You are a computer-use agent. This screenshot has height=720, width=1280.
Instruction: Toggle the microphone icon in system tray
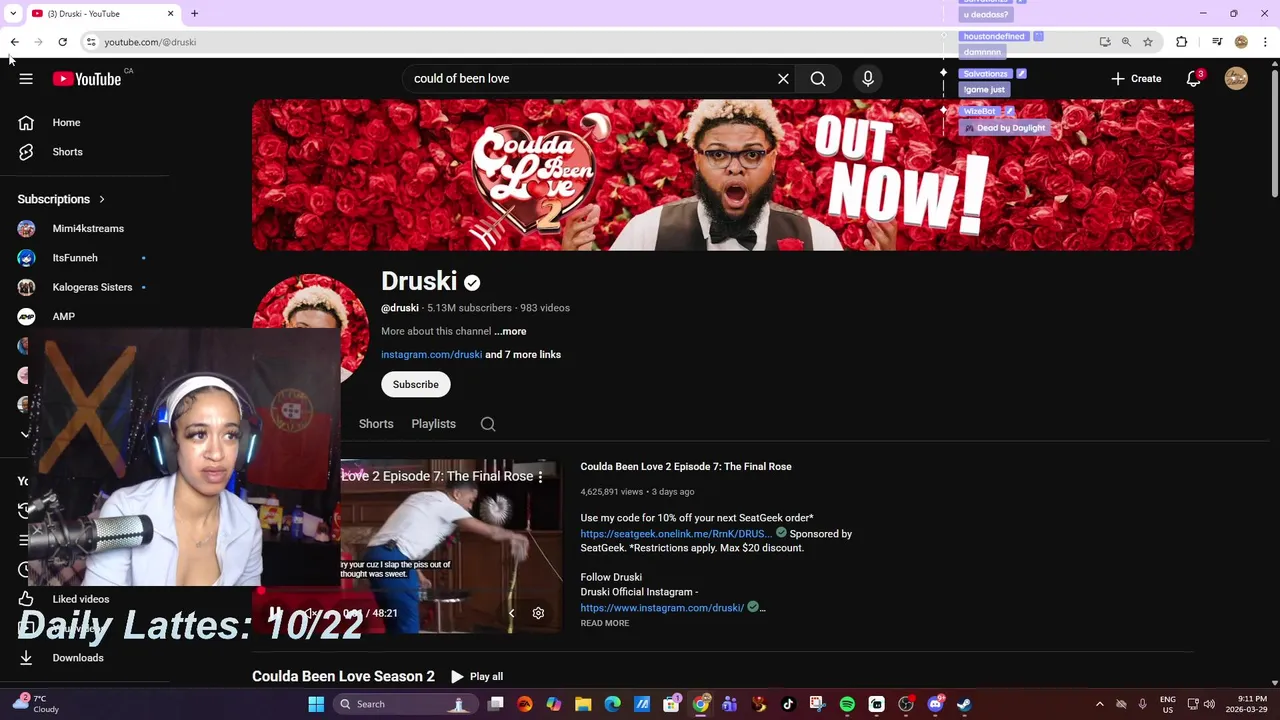[1142, 704]
